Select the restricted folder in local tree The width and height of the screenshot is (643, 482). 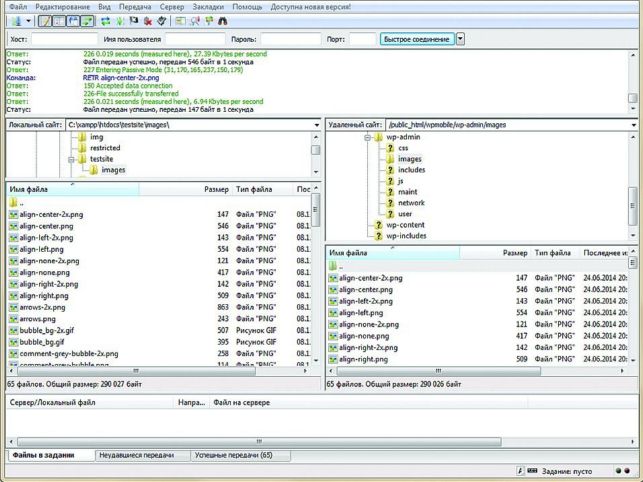[105, 148]
